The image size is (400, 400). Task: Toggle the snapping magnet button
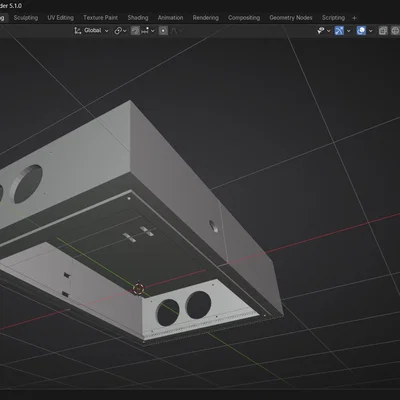click(x=135, y=31)
